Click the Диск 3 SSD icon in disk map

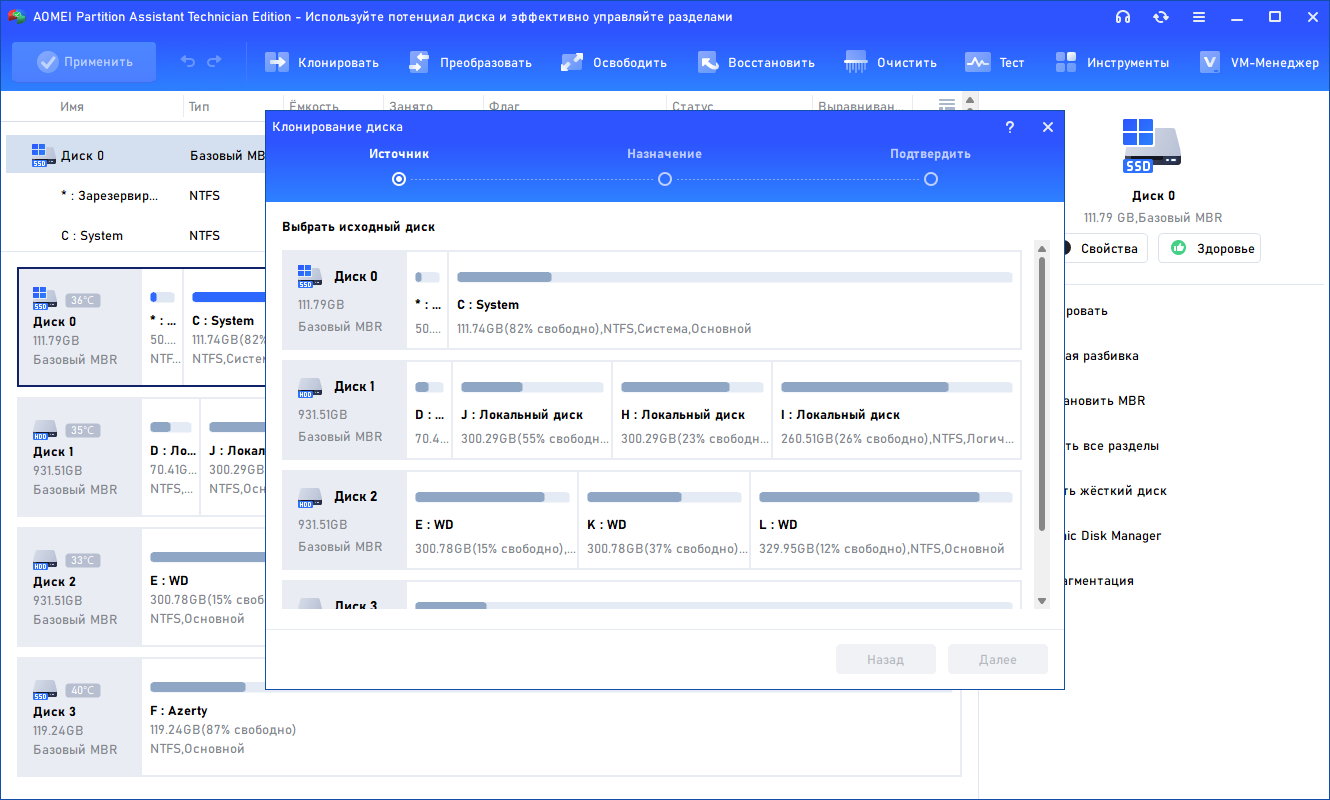coord(45,688)
